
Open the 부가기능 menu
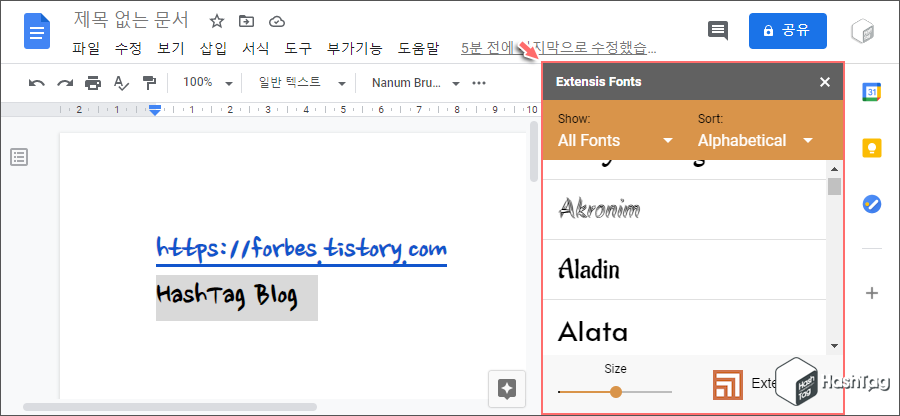[354, 48]
